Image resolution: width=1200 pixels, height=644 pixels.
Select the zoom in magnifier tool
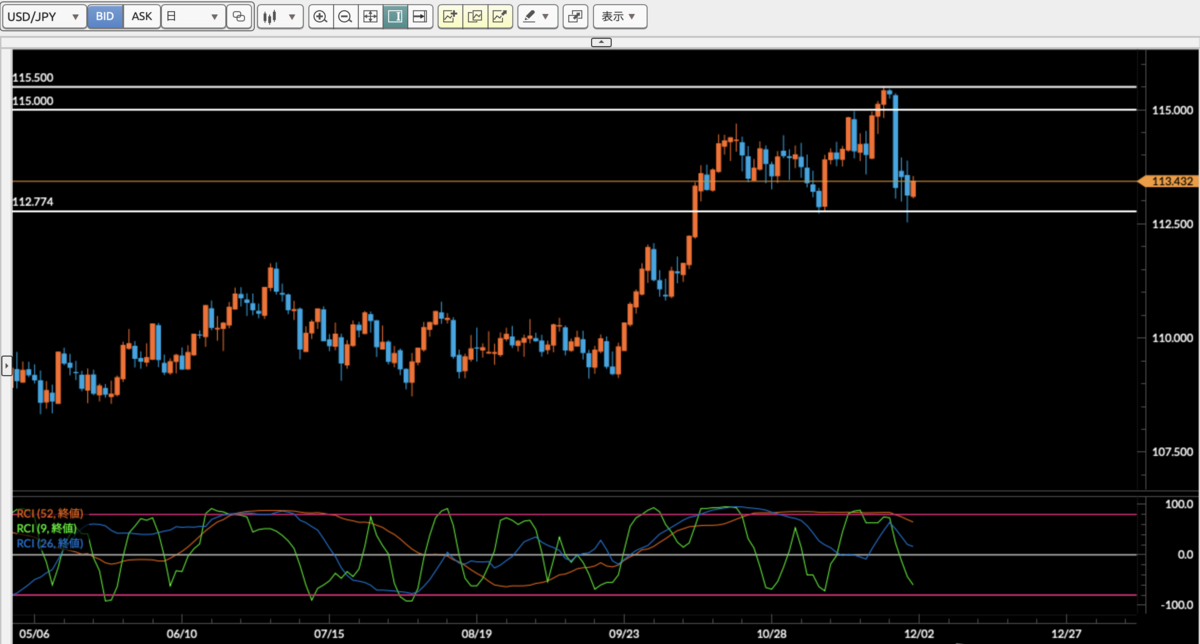pyautogui.click(x=321, y=16)
